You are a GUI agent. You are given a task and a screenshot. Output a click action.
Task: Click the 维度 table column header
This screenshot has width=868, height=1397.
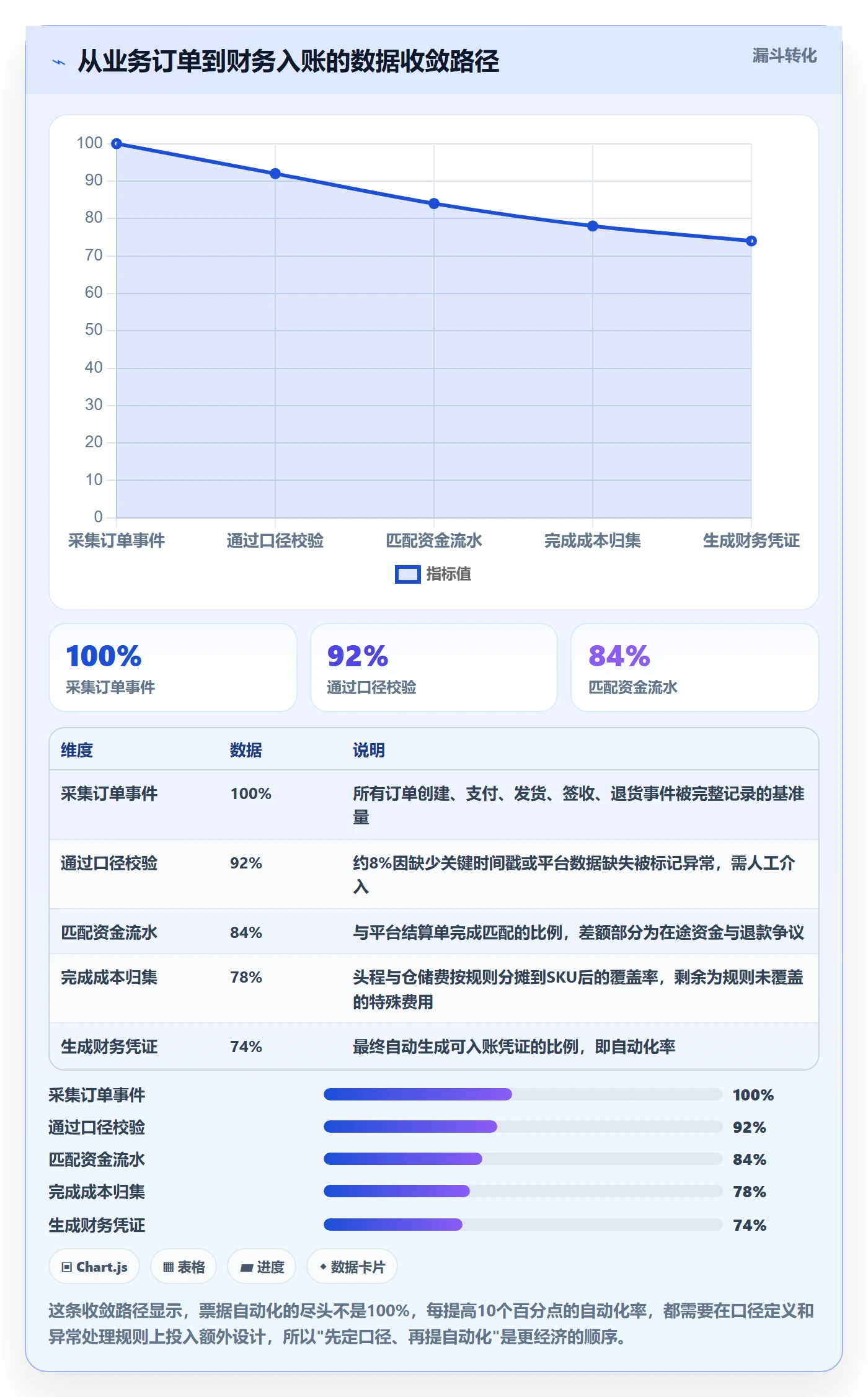[x=77, y=751]
